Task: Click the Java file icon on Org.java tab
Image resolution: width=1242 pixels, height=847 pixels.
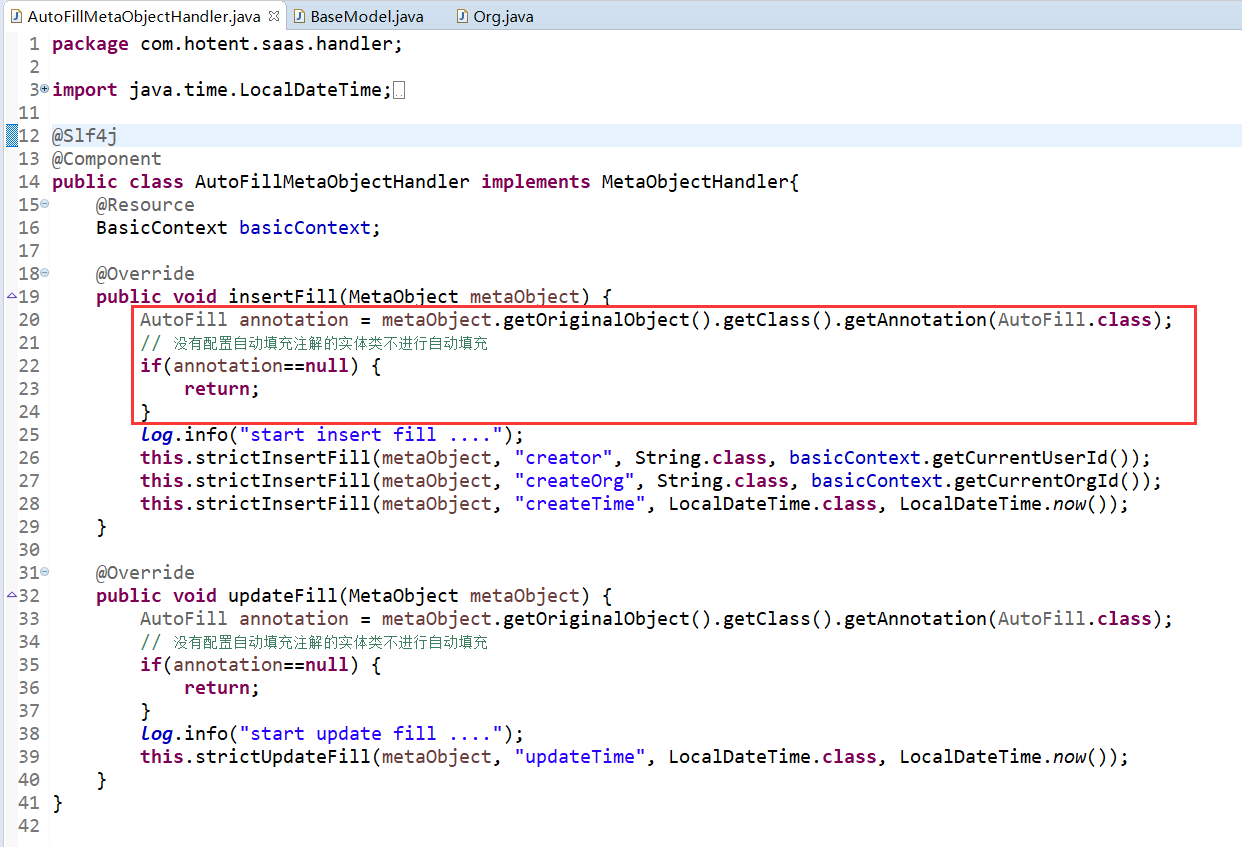Action: pyautogui.click(x=462, y=17)
